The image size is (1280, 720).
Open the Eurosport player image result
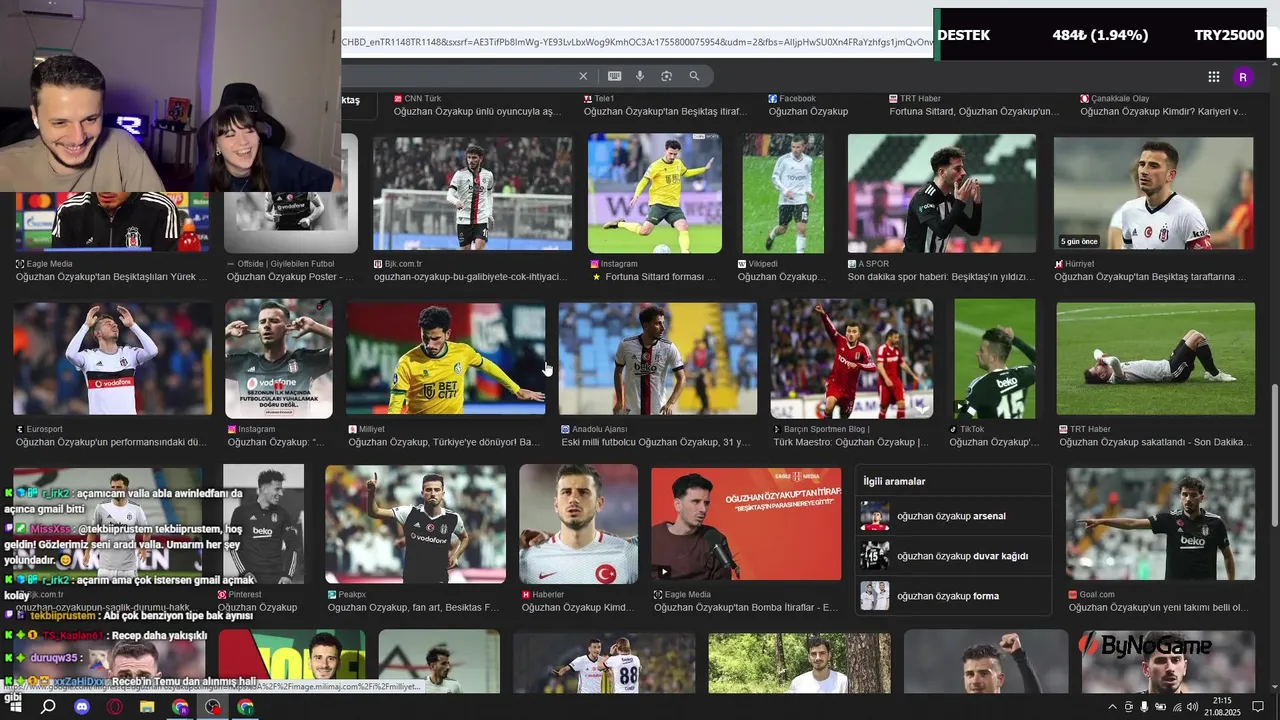[x=112, y=359]
